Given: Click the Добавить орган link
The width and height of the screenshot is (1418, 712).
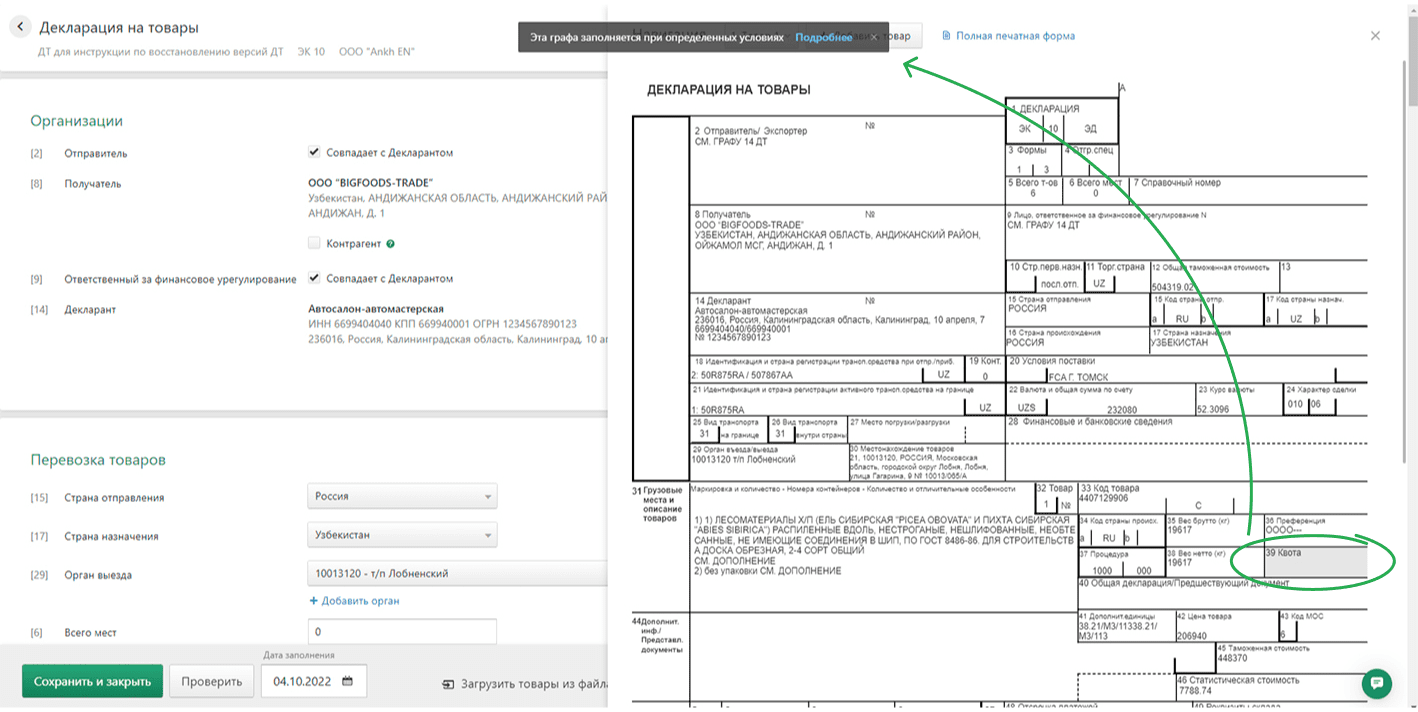Looking at the screenshot, I should (x=354, y=601).
